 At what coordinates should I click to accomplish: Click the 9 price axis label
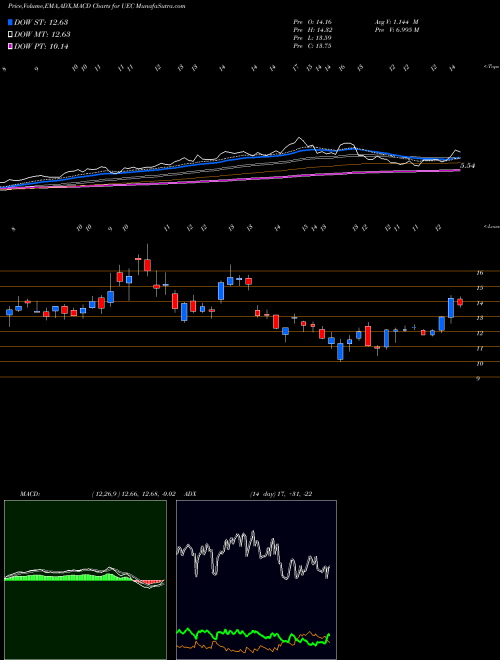click(478, 379)
